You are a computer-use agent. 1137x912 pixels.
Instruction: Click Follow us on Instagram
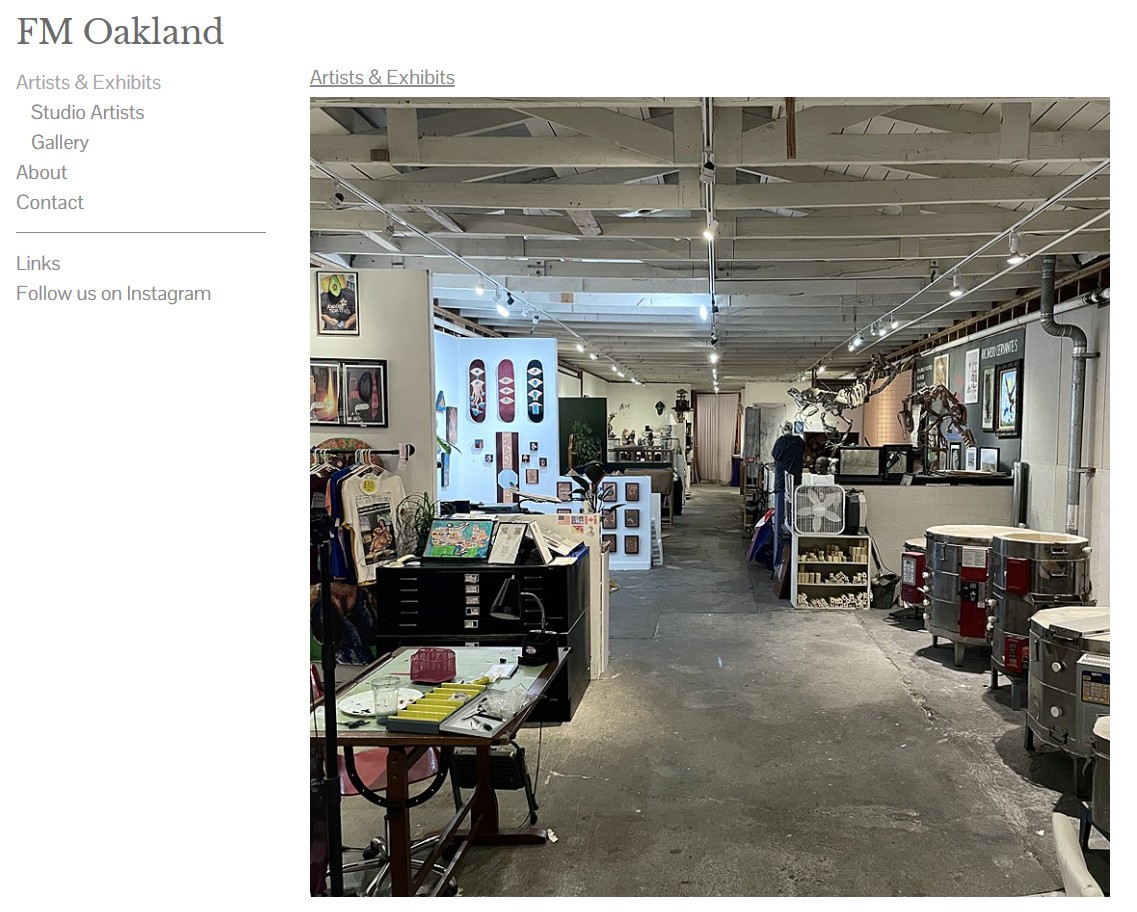(x=113, y=294)
